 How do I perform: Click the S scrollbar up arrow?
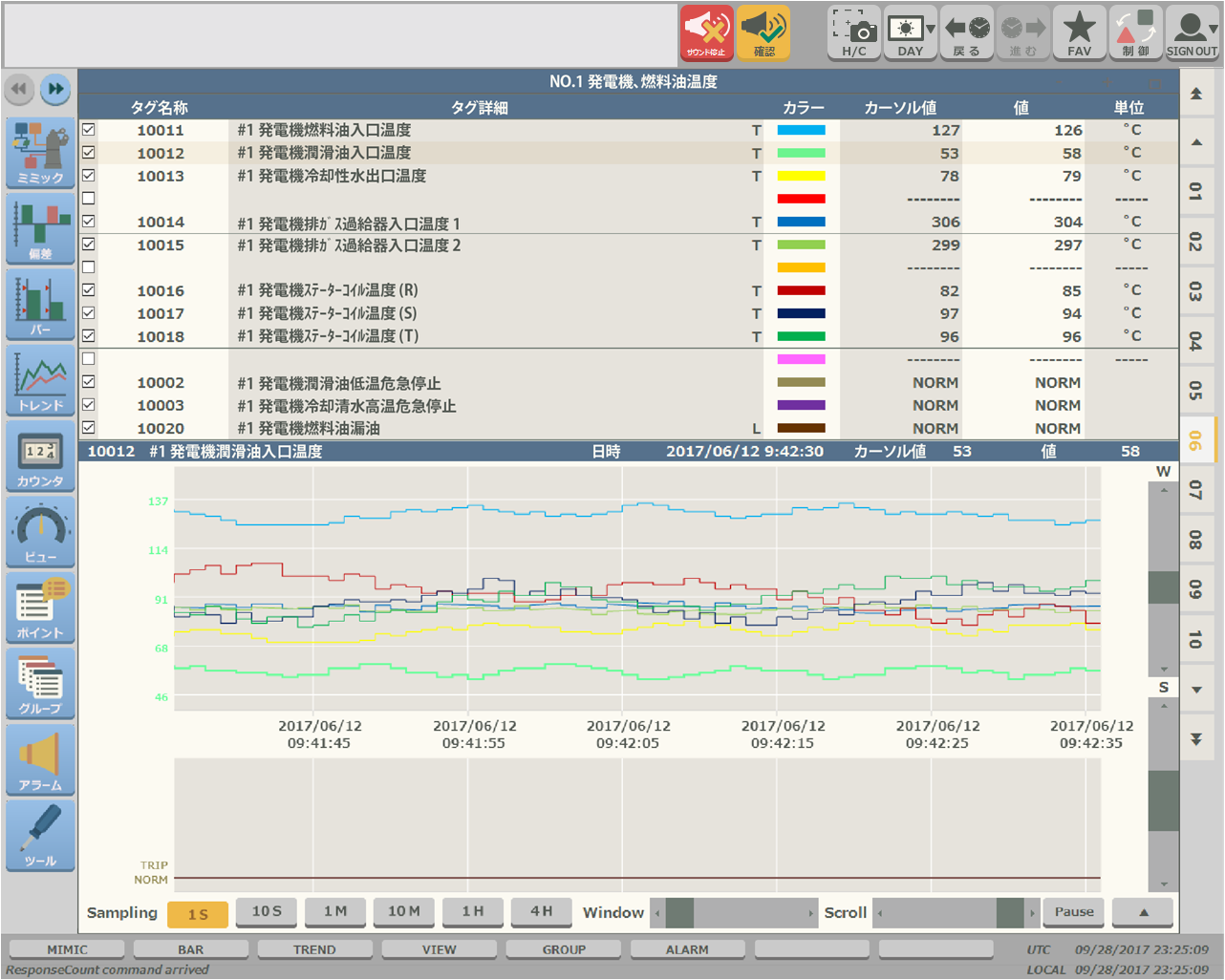point(1164,706)
